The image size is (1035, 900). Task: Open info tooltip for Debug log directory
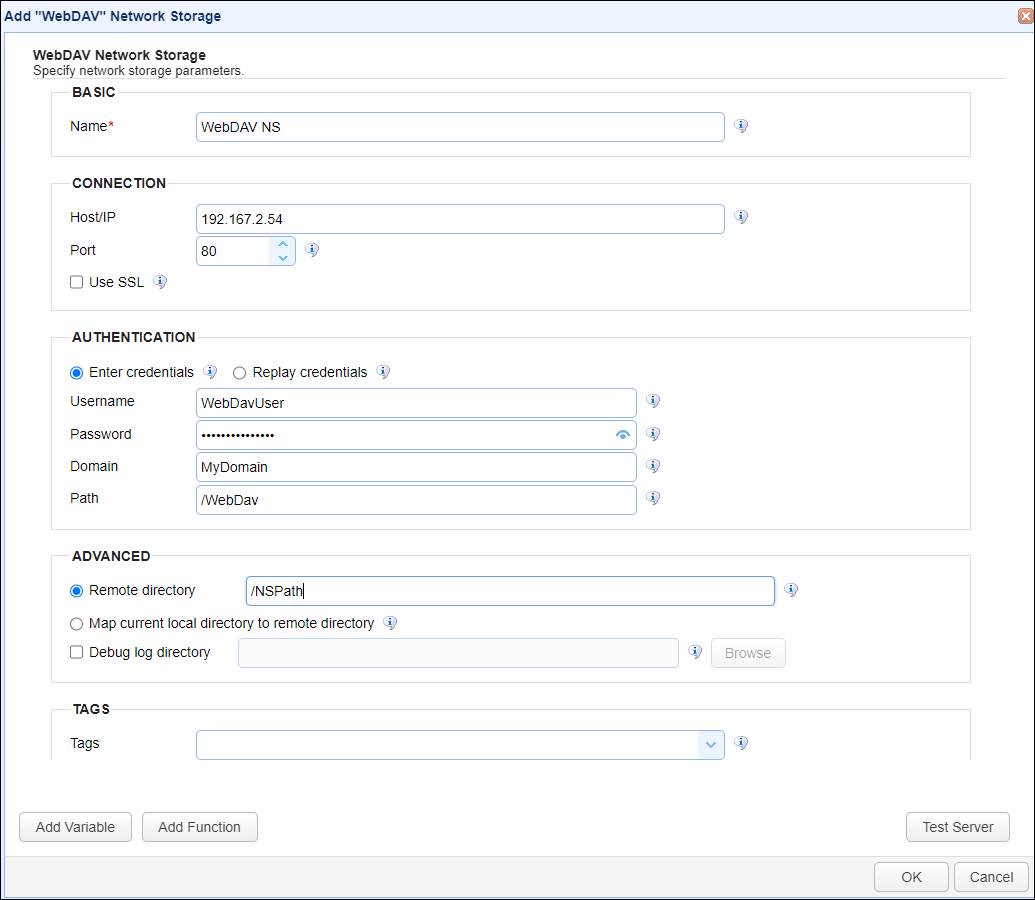pyautogui.click(x=694, y=652)
